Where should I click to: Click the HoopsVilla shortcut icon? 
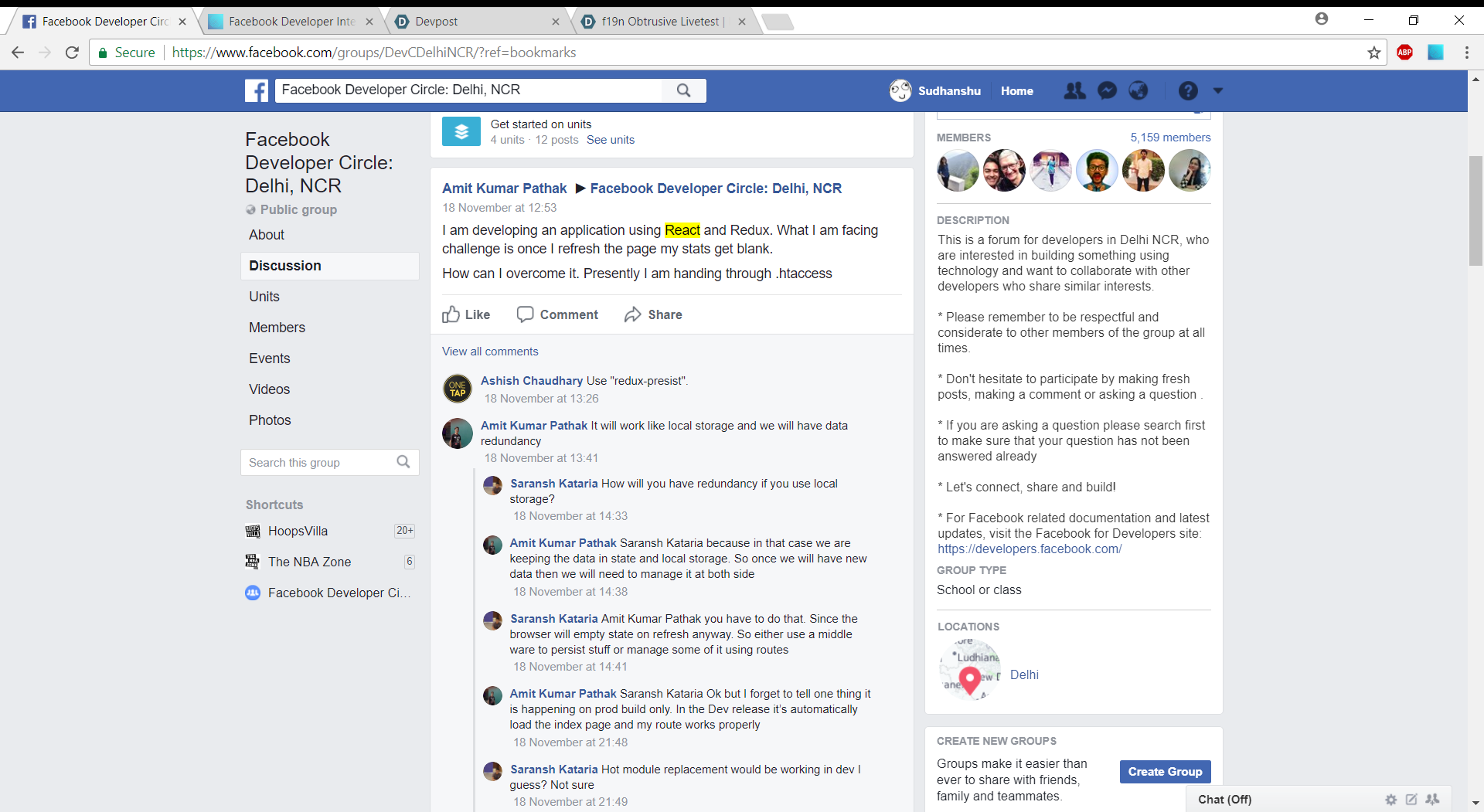click(253, 532)
